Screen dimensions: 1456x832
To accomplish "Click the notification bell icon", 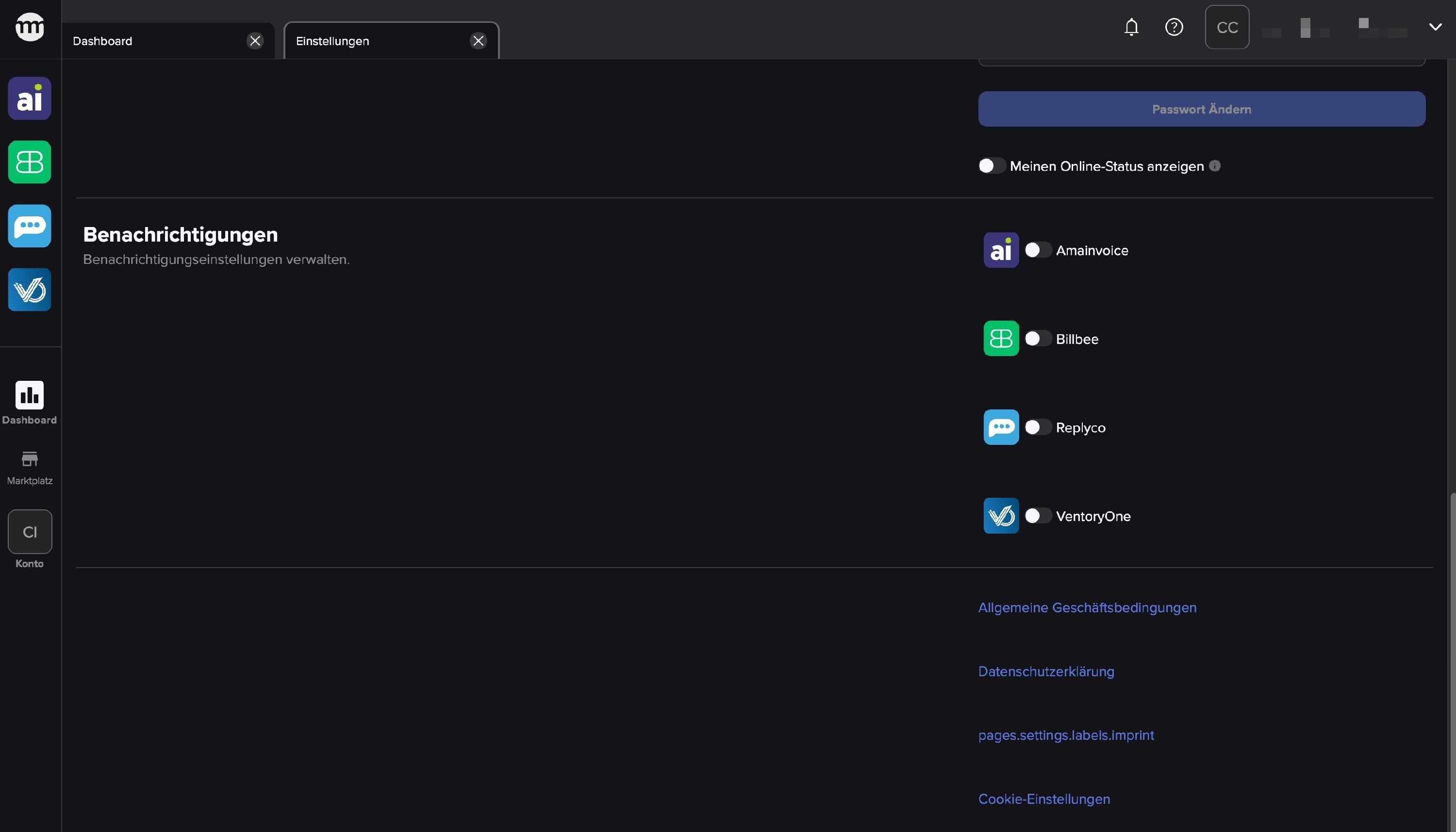I will (1131, 27).
